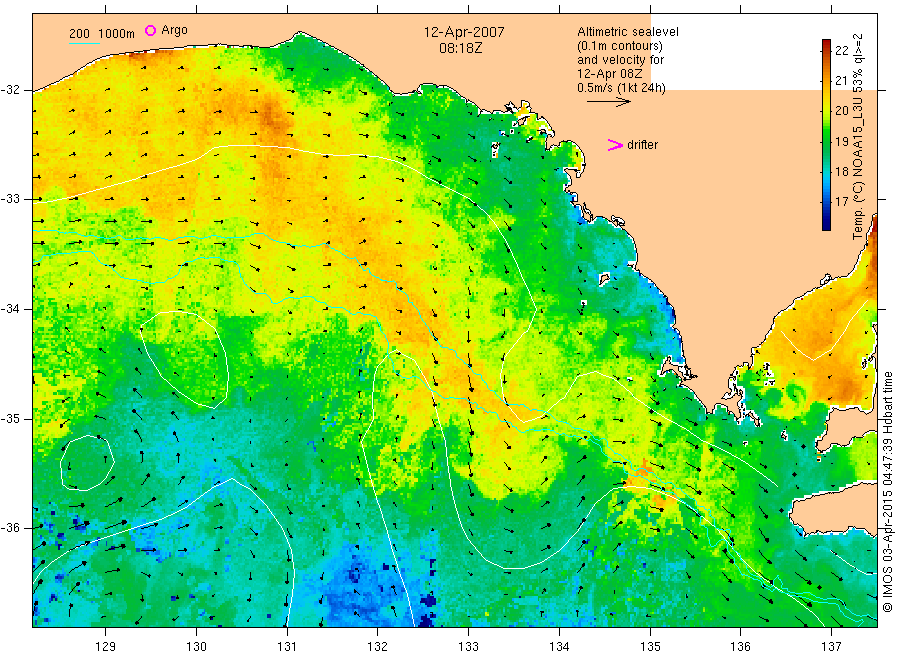Click the magenta Argo circle marker
Viewport: 900px width, 660px height.
click(150, 30)
